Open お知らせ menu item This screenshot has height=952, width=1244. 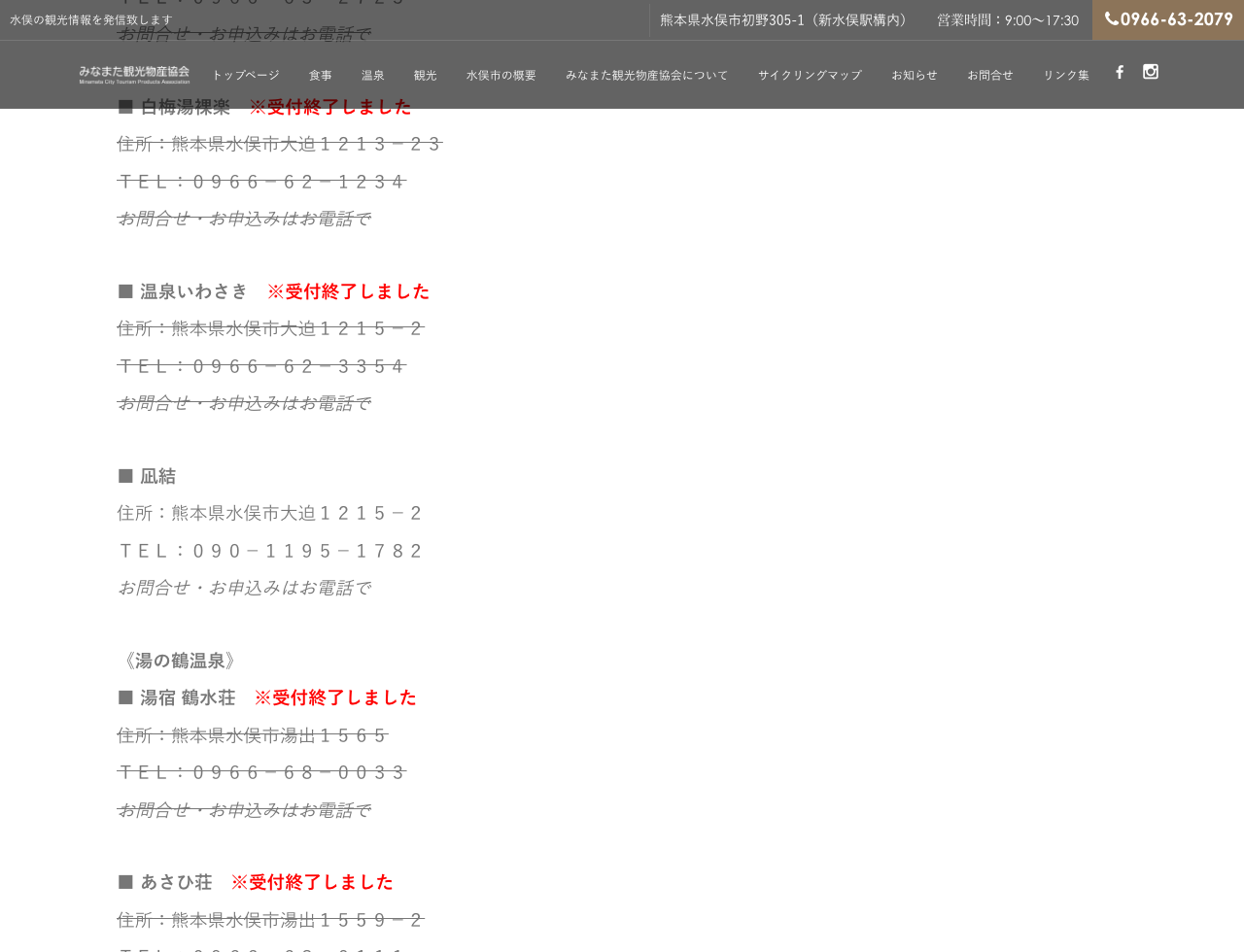coord(915,75)
